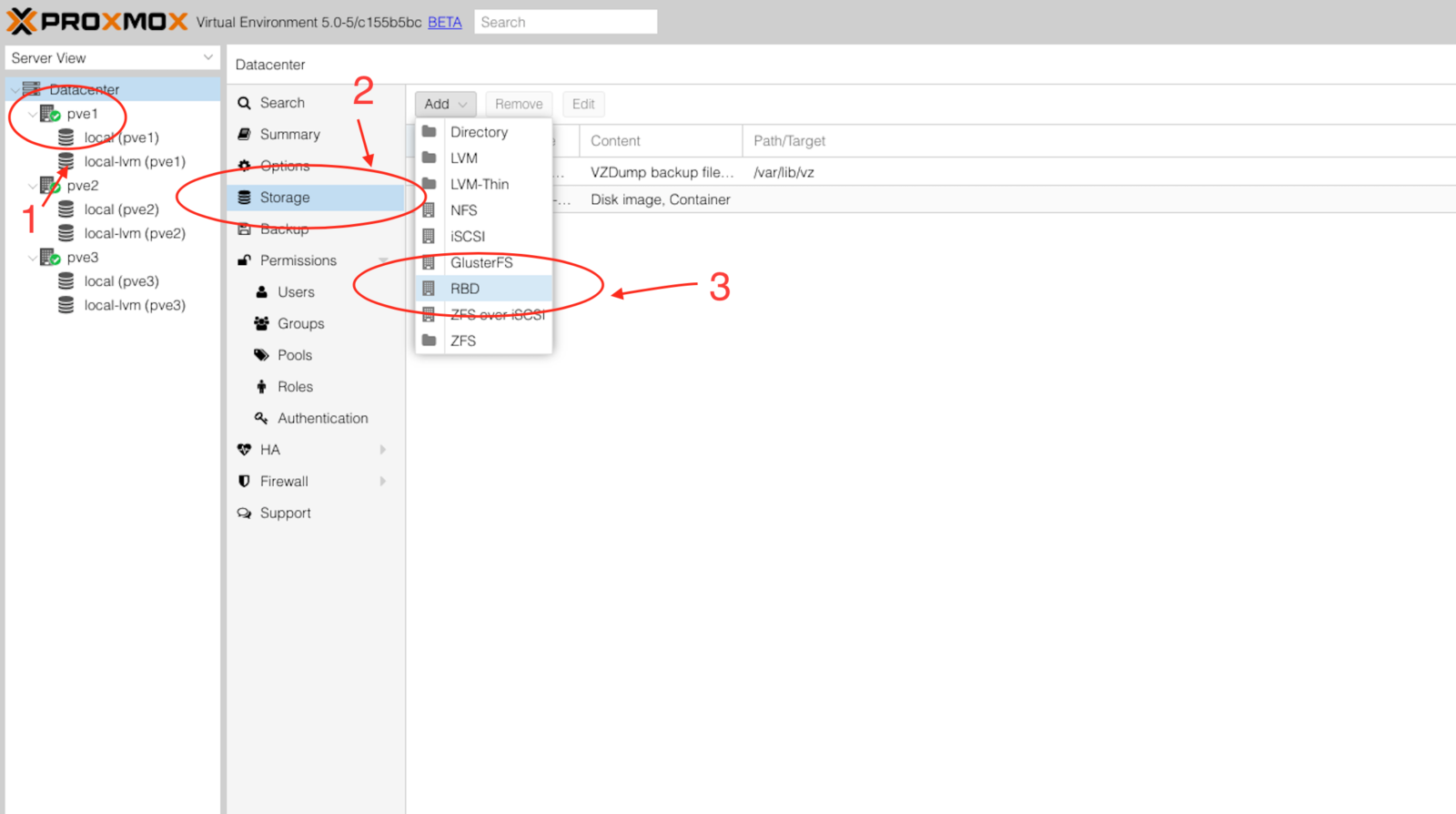Click the ZFS folder icon
Screen dimensions: 1456x814
click(429, 341)
